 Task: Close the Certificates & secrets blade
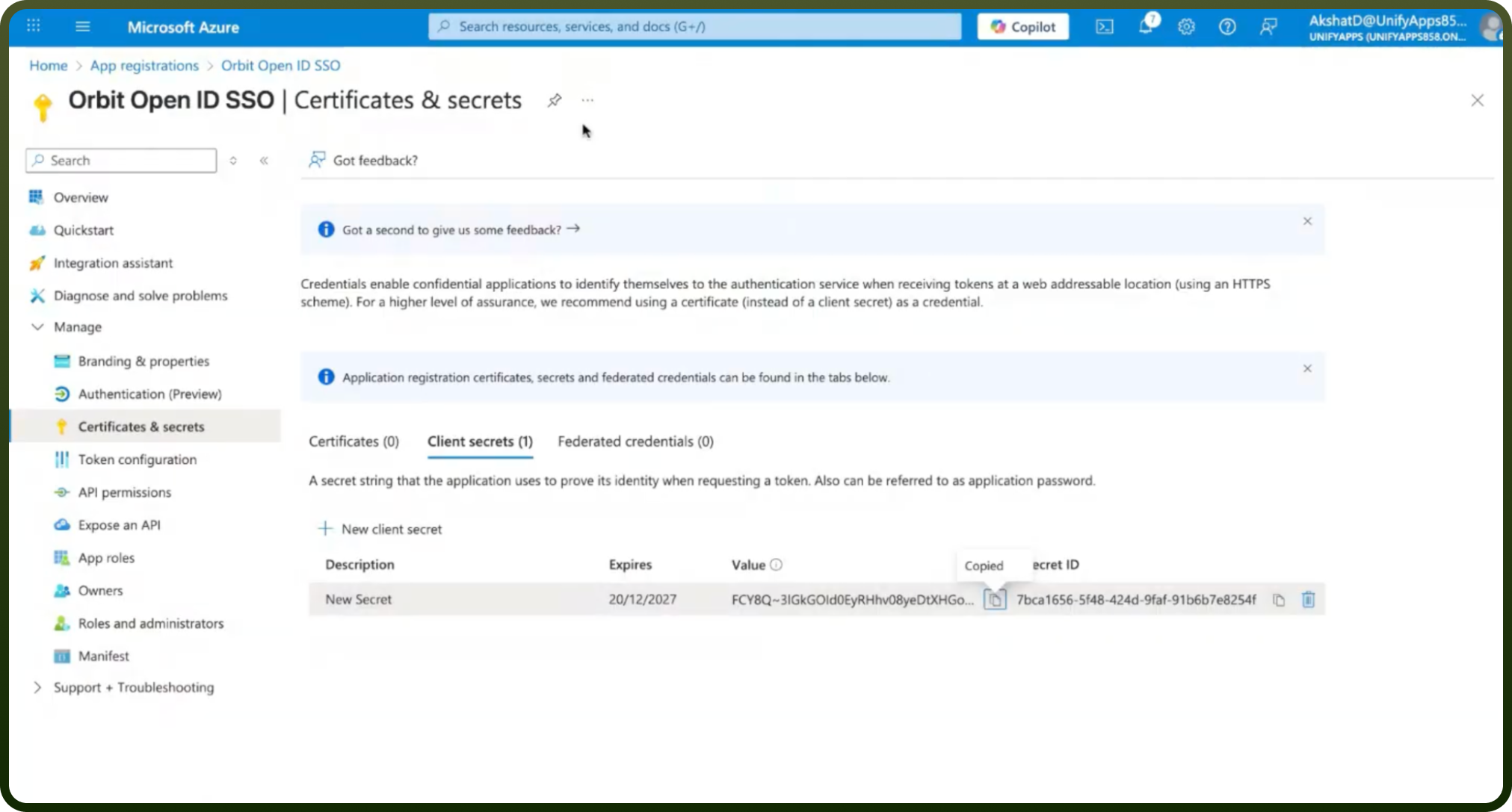(x=1477, y=100)
